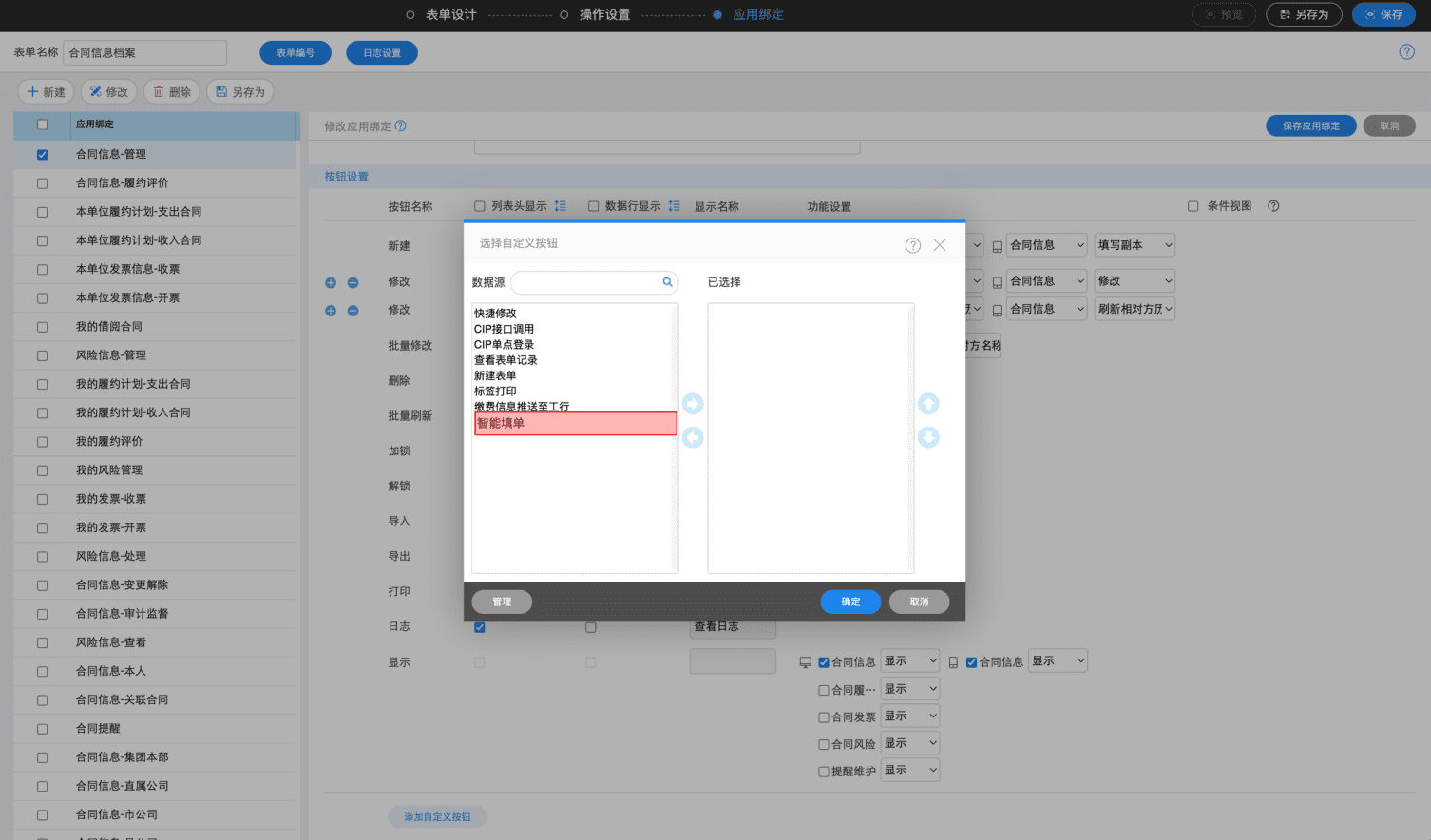1431x840 pixels.
Task: Close the 选择自定义按钮 dialog with the X
Action: (940, 245)
